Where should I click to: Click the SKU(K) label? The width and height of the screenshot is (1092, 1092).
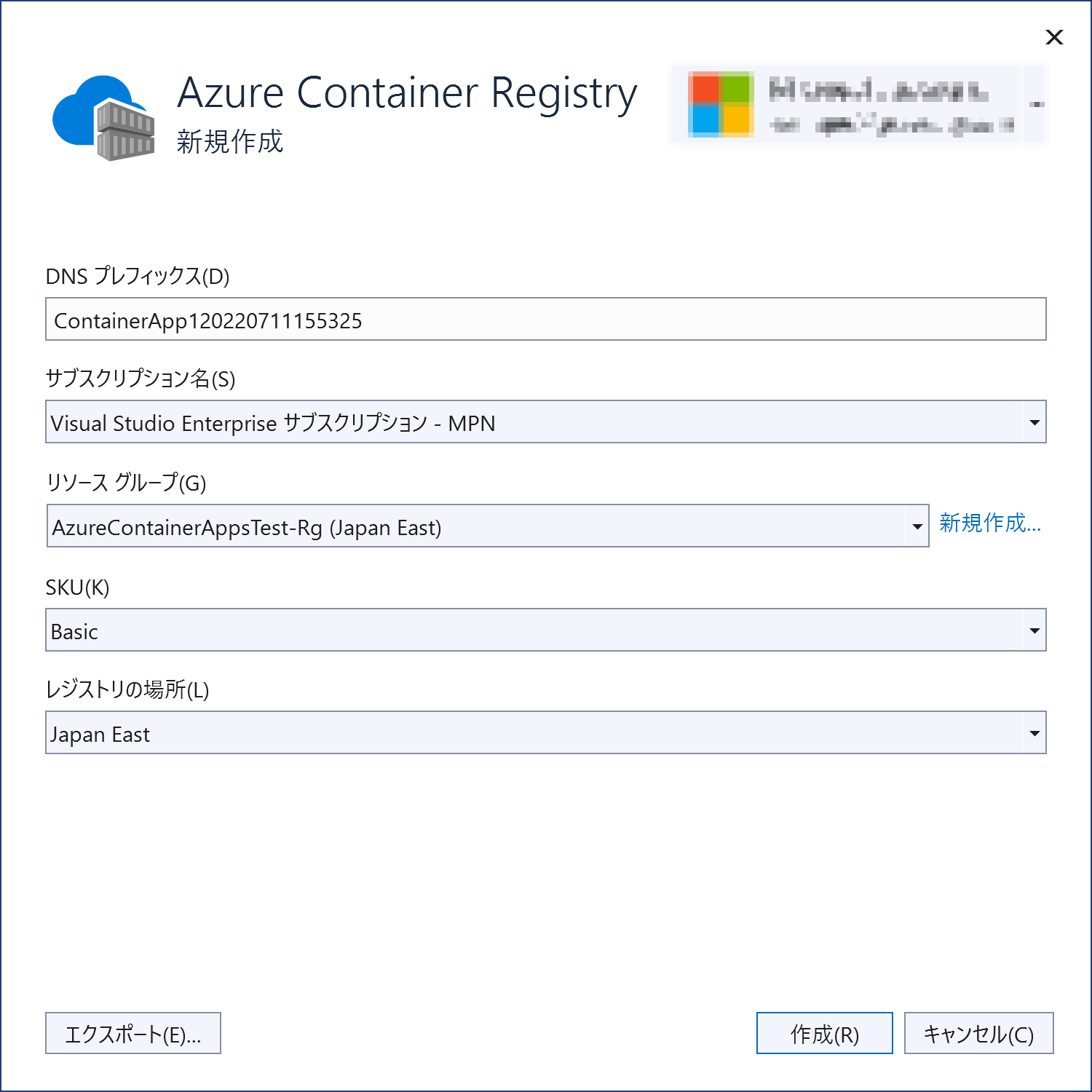(x=77, y=587)
